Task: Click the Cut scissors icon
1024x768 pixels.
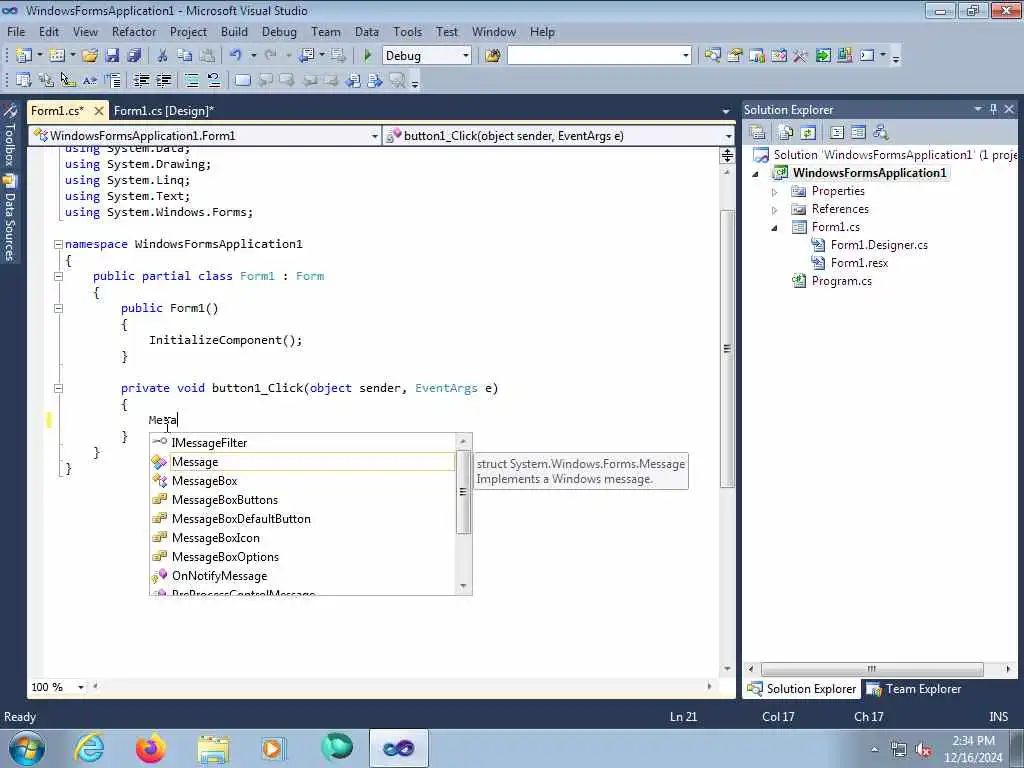Action: [x=163, y=56]
